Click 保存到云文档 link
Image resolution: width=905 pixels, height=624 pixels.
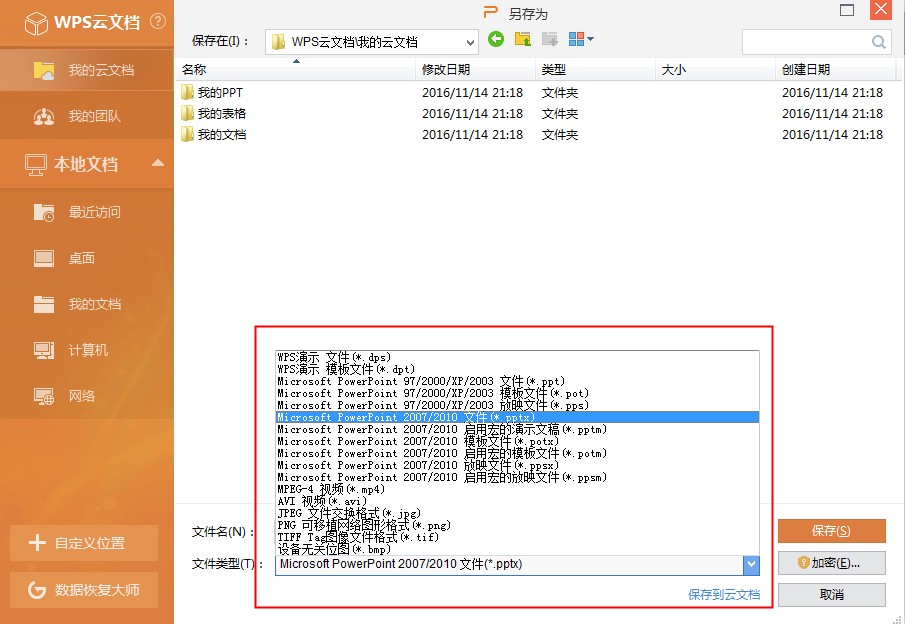(x=724, y=595)
